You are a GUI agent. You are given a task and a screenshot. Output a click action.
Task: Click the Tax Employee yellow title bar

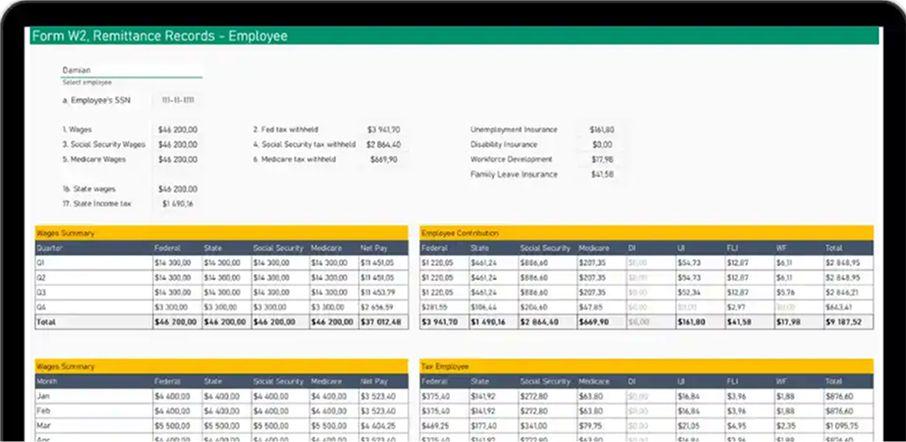click(x=646, y=367)
